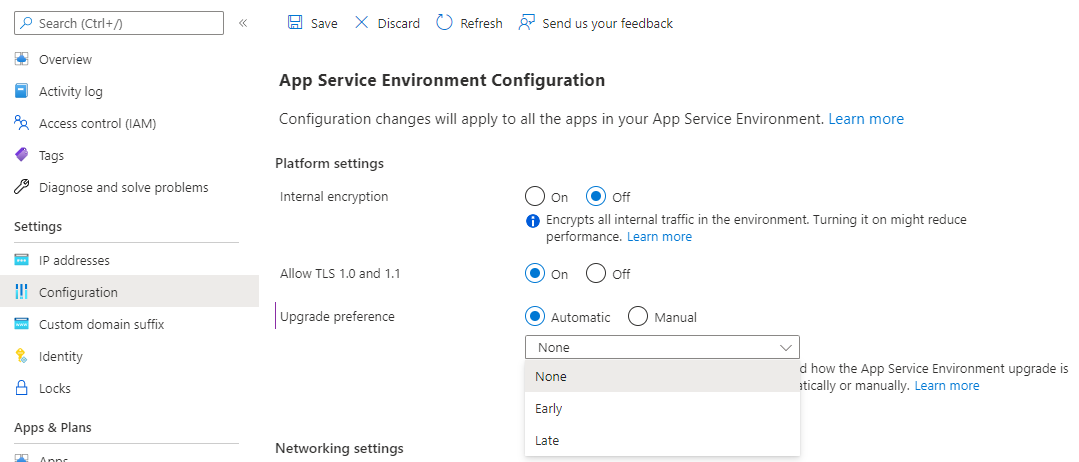This screenshot has height=462, width=1079.
Task: Open Access control (IAM) icon
Action: pyautogui.click(x=21, y=123)
